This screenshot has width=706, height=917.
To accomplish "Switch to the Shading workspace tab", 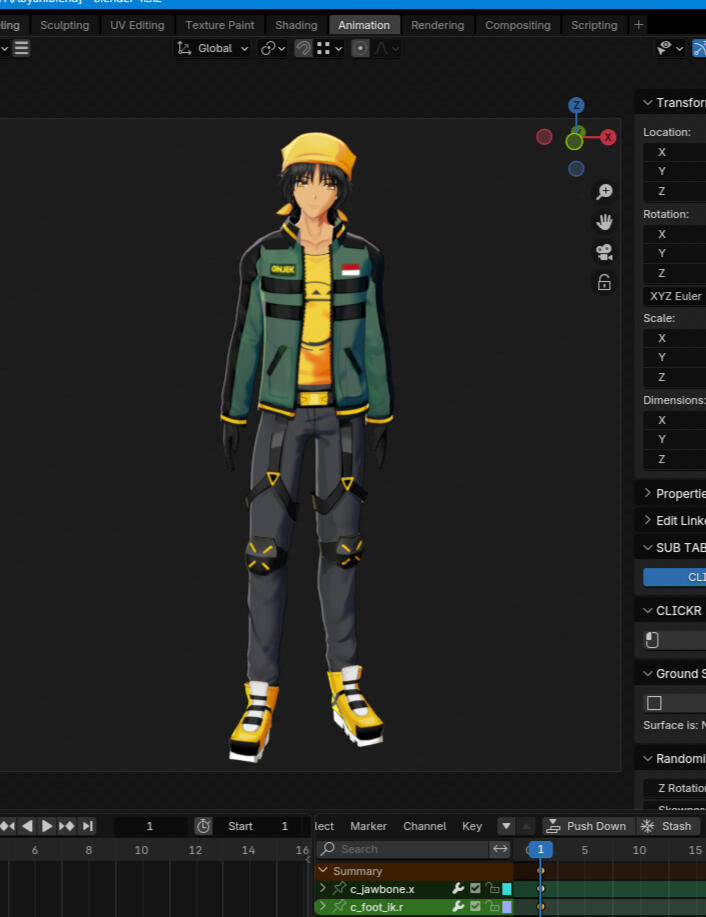I will [296, 25].
